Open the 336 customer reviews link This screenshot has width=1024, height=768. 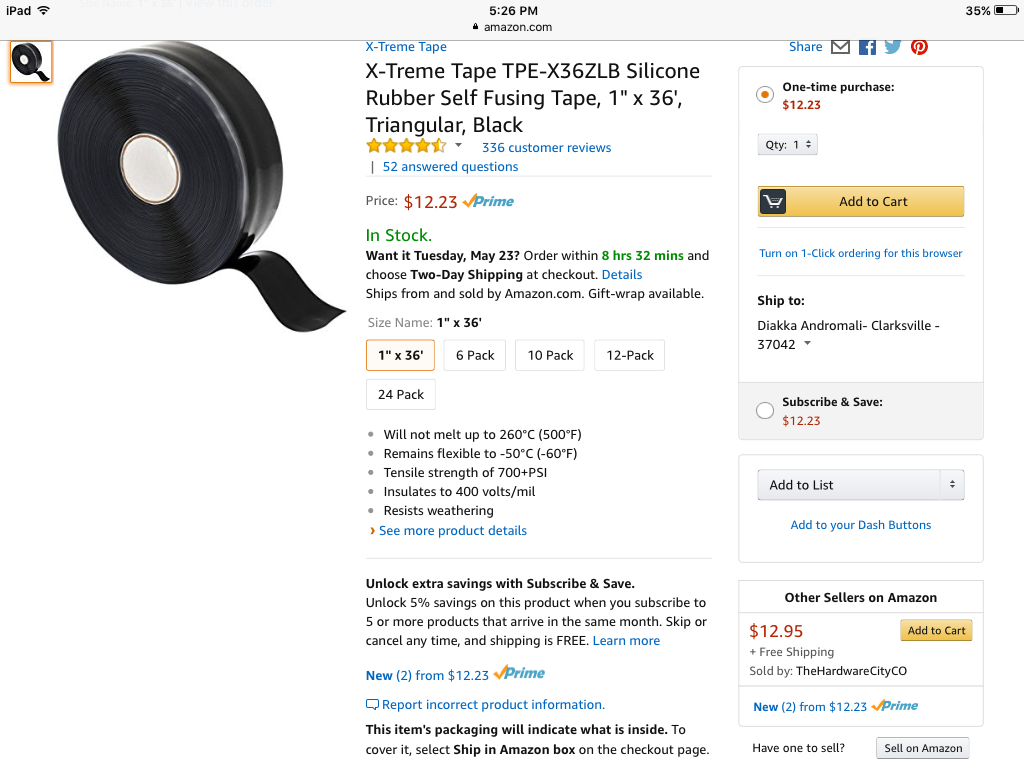click(546, 147)
